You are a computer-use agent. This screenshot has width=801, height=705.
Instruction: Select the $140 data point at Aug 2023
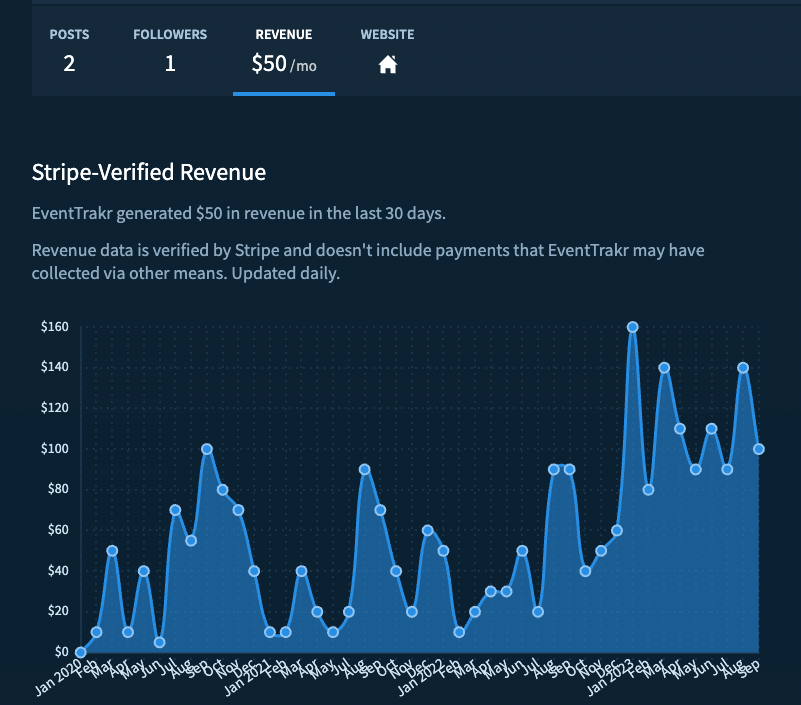click(x=743, y=368)
